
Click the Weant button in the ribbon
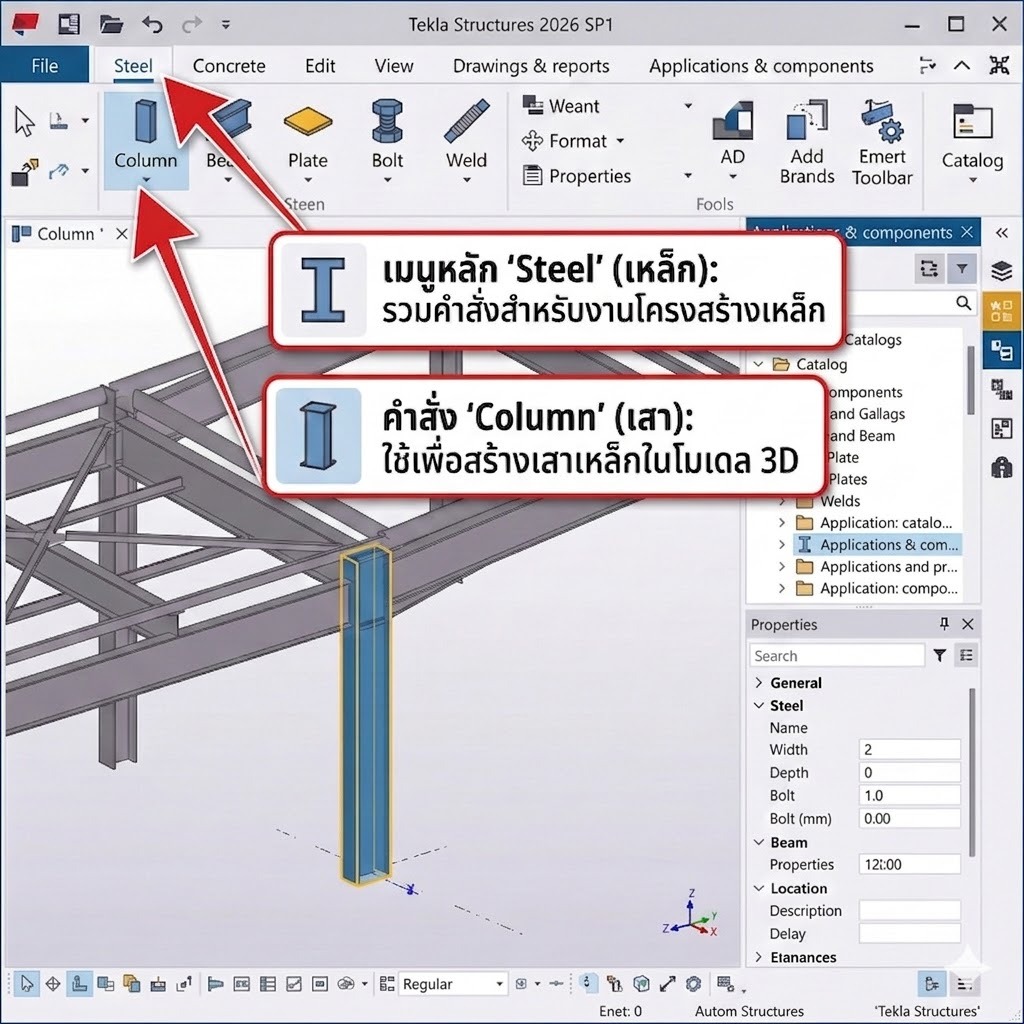click(562, 106)
